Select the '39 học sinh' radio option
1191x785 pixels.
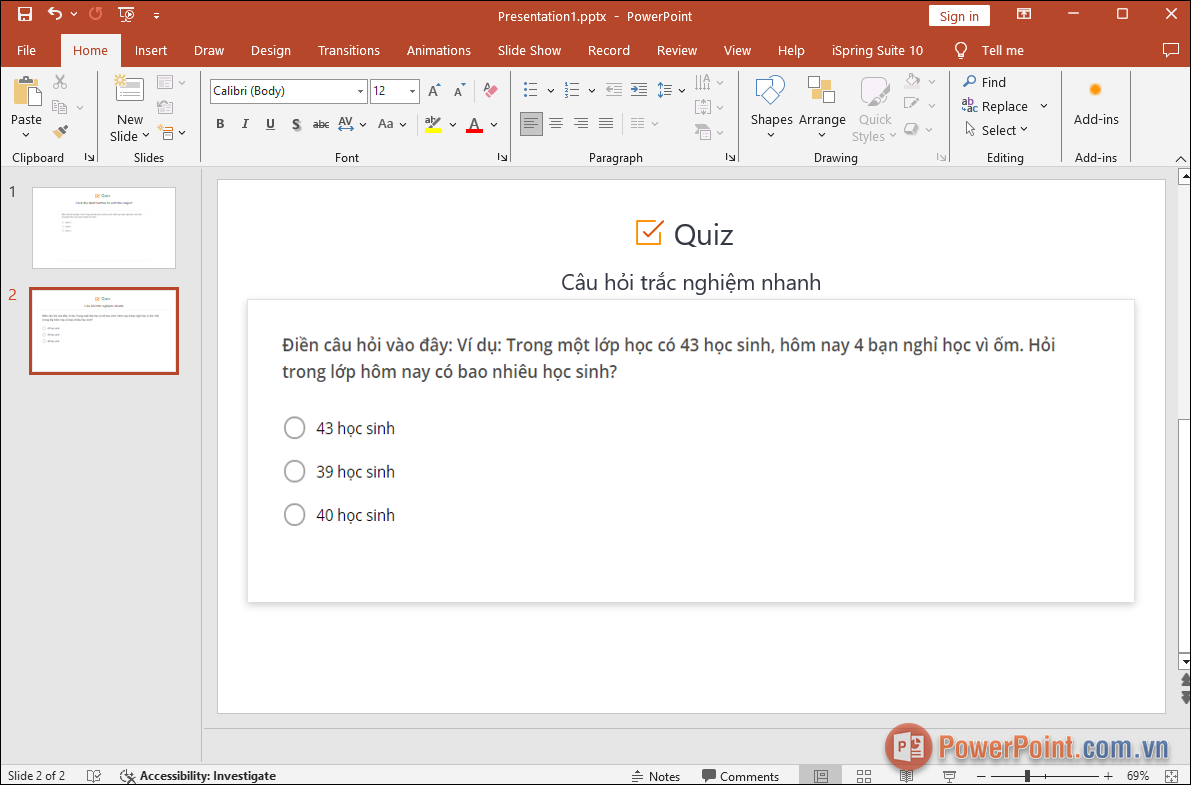click(294, 471)
